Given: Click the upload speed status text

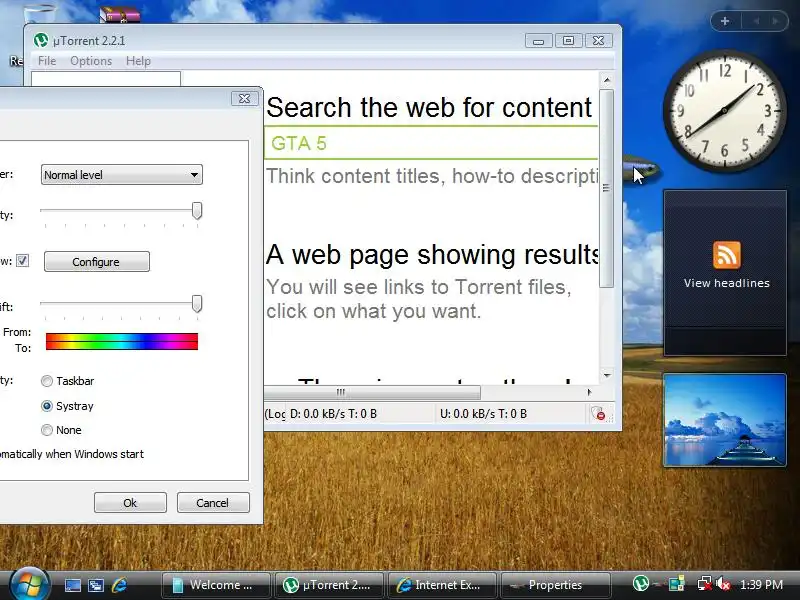Looking at the screenshot, I should point(483,414).
